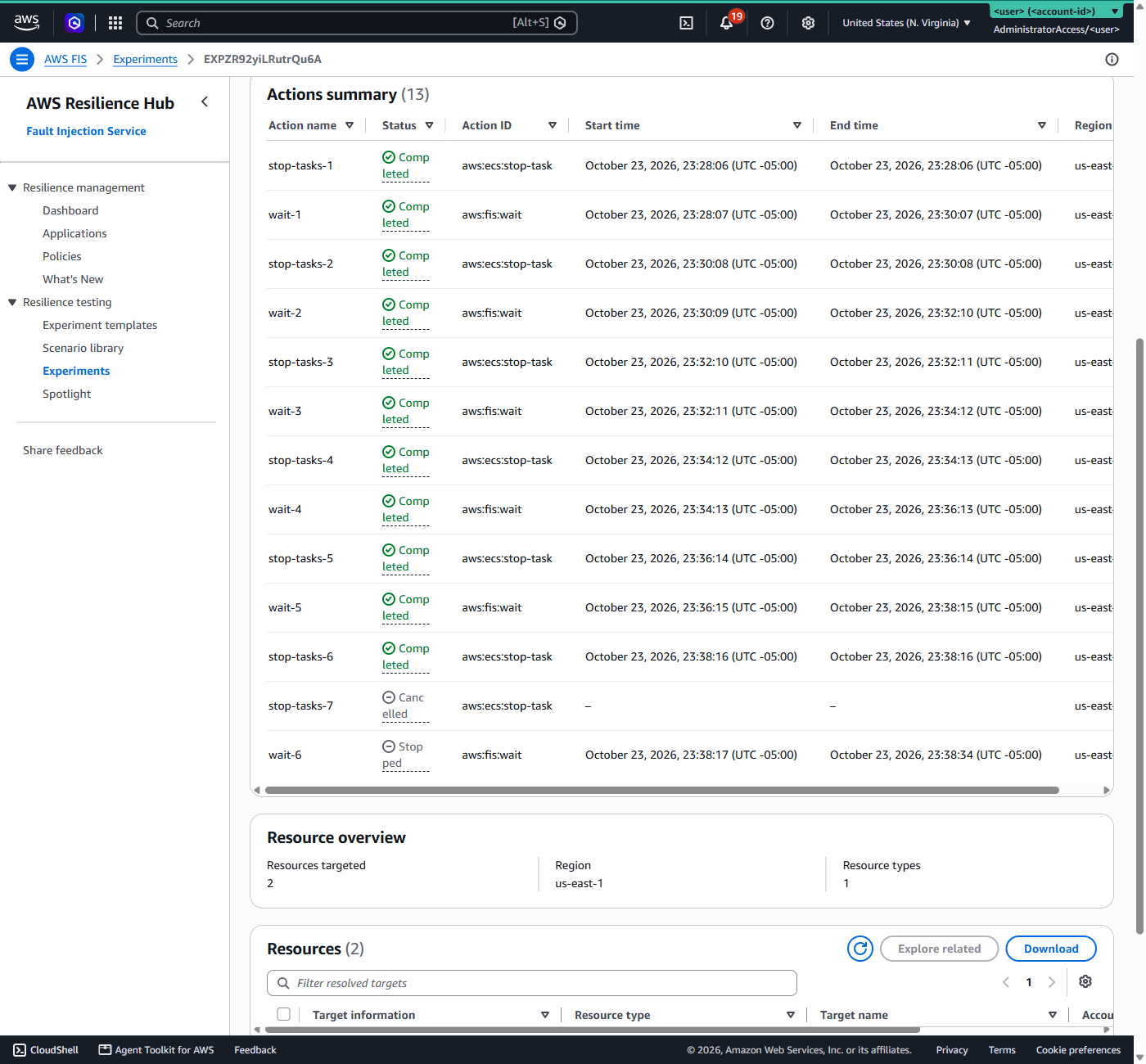
Task: Refresh the Resources list
Action: click(x=860, y=949)
